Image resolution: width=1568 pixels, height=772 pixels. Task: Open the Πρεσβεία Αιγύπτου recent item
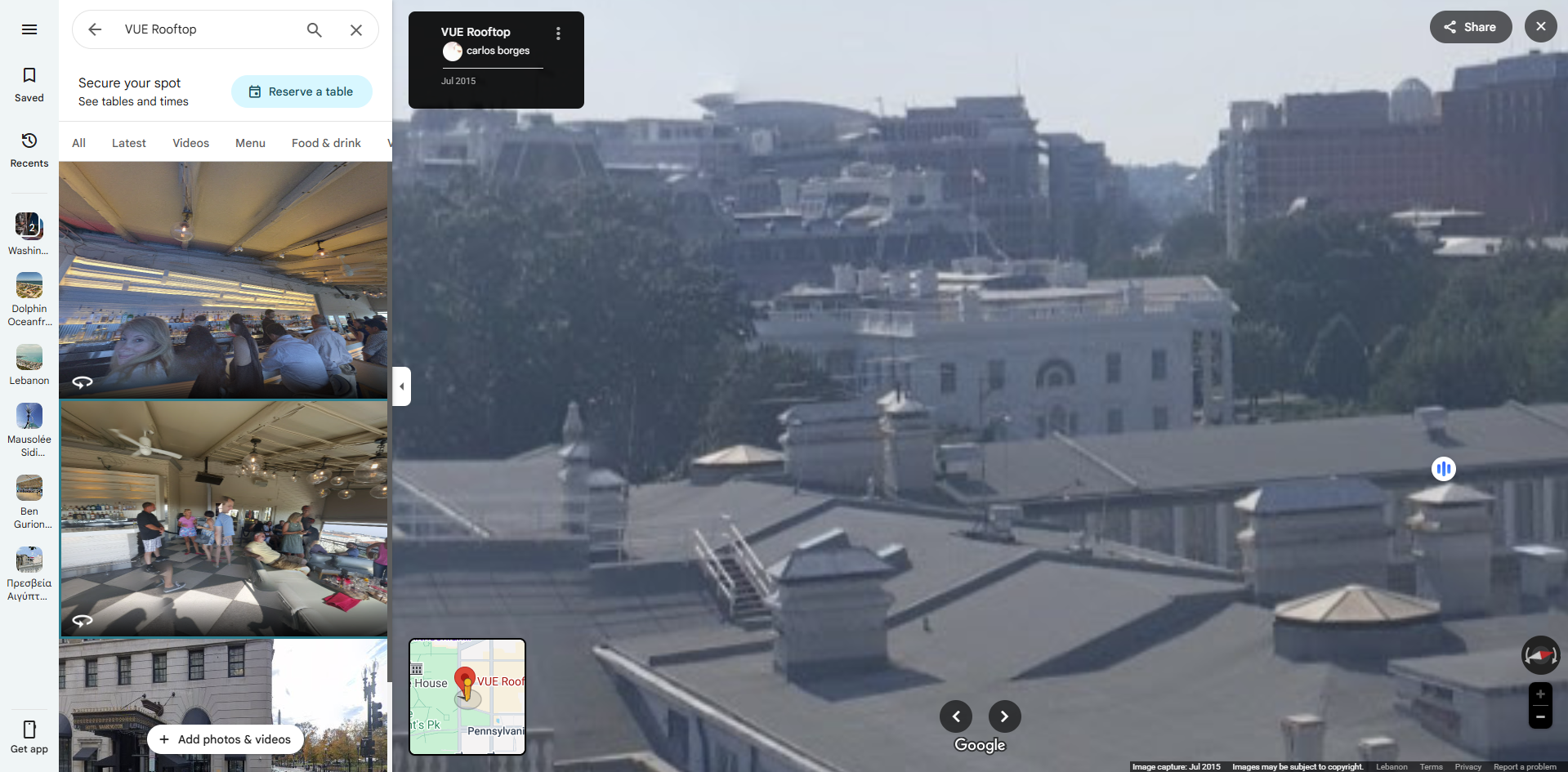click(29, 574)
